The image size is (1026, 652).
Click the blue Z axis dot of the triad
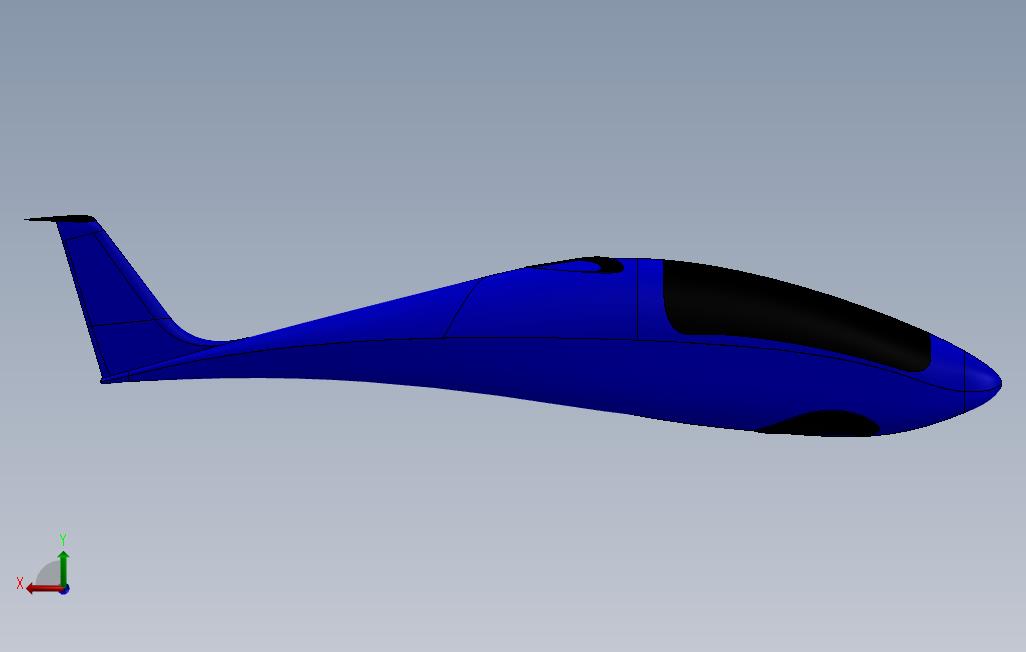[65, 590]
